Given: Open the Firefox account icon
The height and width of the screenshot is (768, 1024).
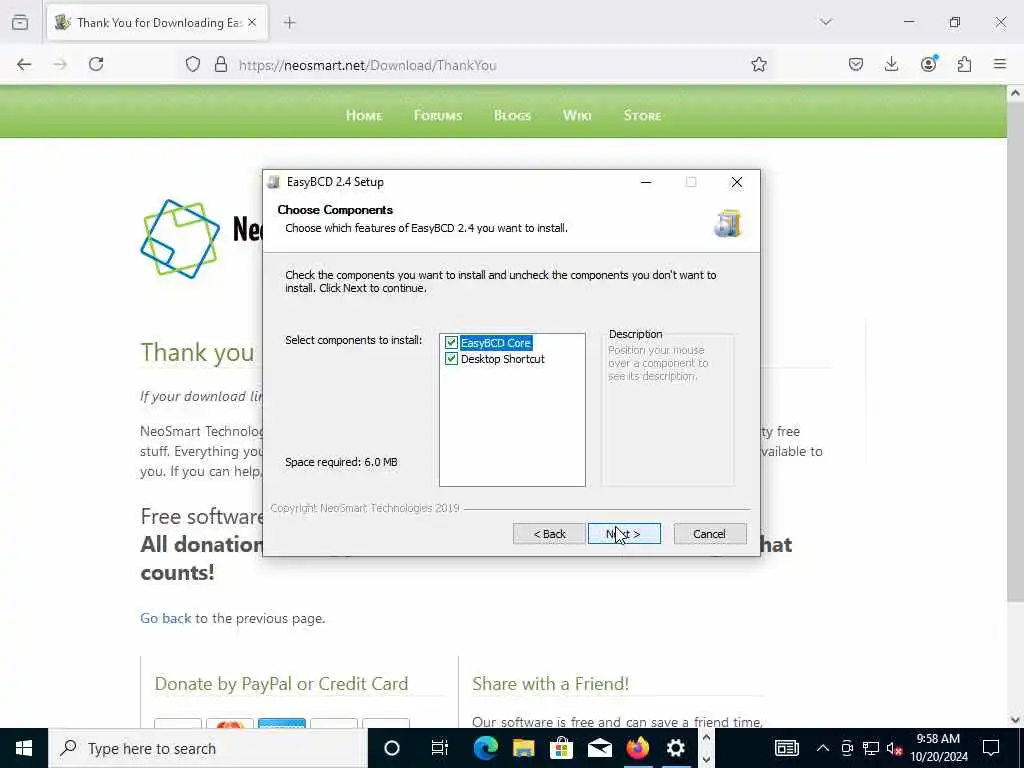Looking at the screenshot, I should click(928, 64).
